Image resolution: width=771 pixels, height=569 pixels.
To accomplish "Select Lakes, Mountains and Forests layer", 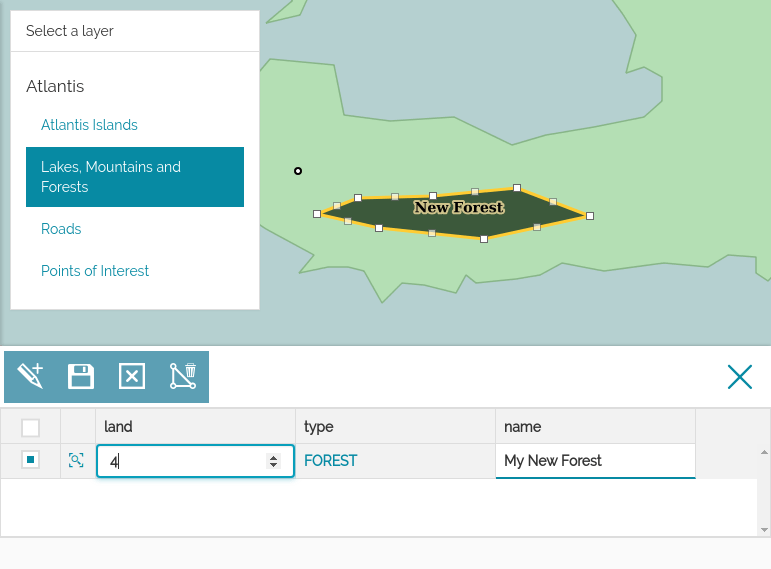I will (135, 177).
